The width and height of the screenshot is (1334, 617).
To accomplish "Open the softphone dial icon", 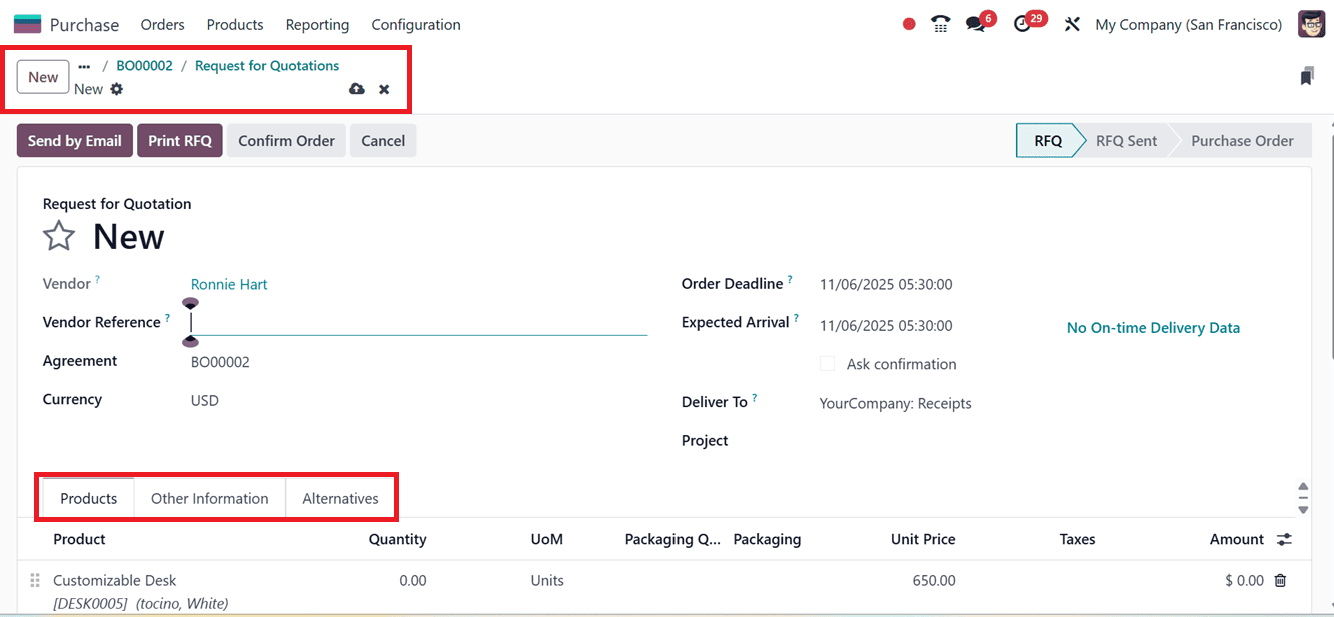I will 940,24.
